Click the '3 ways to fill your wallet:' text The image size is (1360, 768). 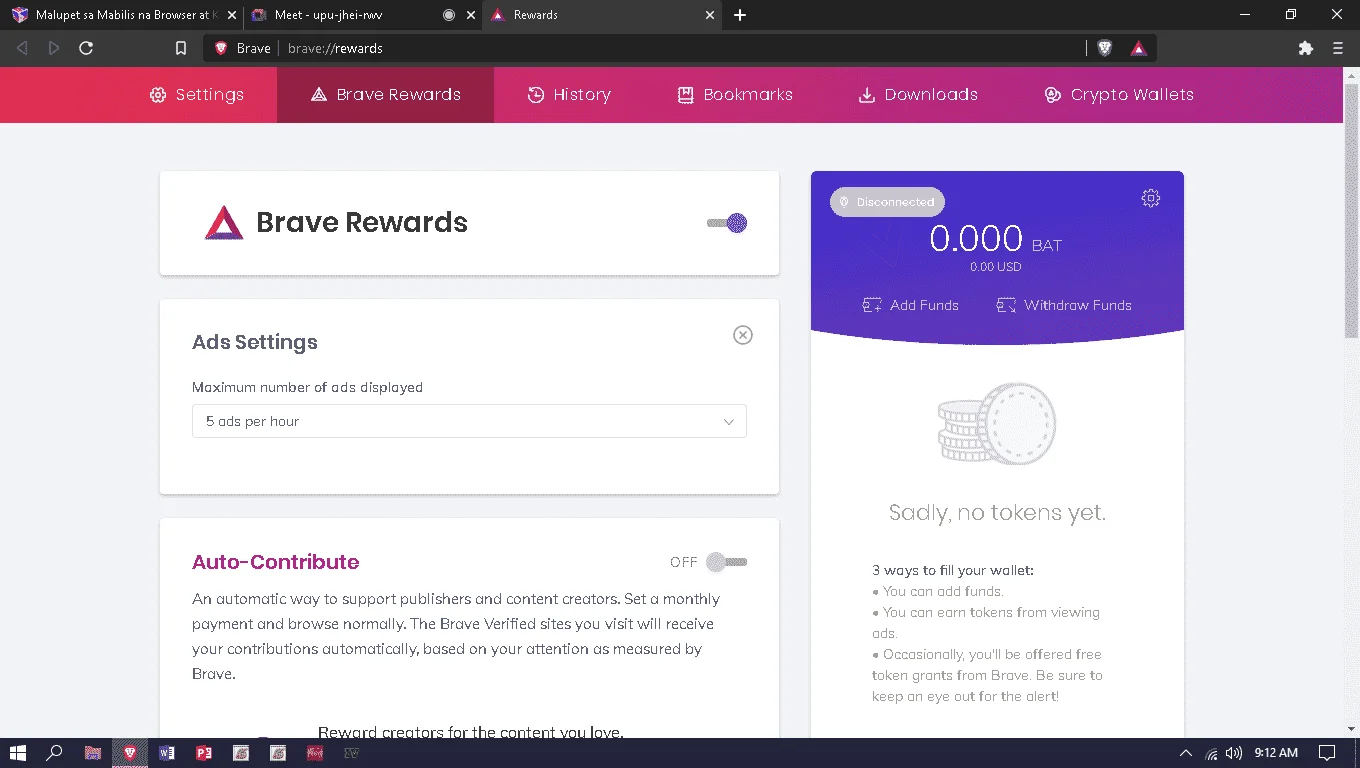tap(953, 570)
